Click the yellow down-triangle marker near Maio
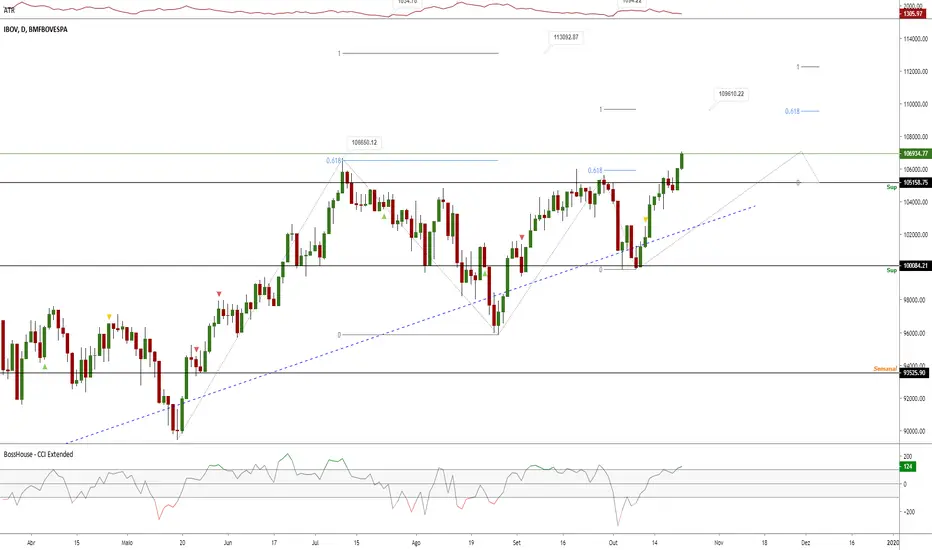The image size is (932, 550). [109, 317]
